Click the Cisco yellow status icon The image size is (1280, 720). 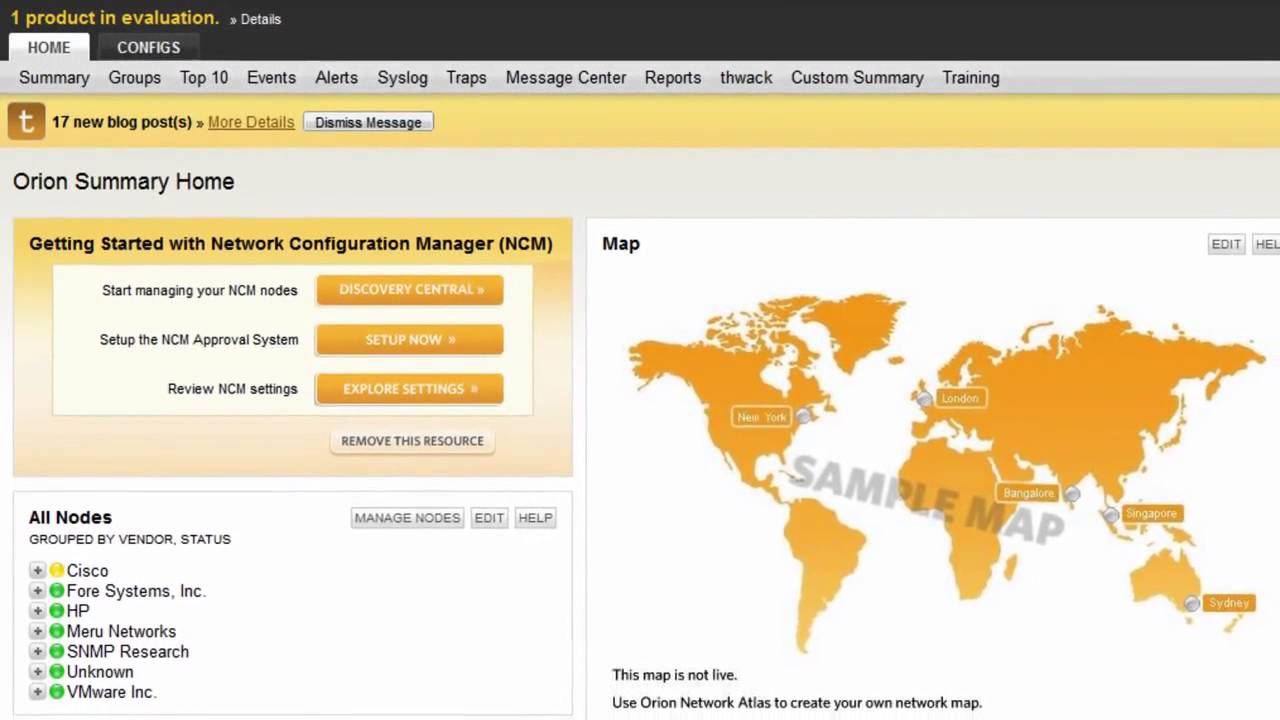point(57,571)
